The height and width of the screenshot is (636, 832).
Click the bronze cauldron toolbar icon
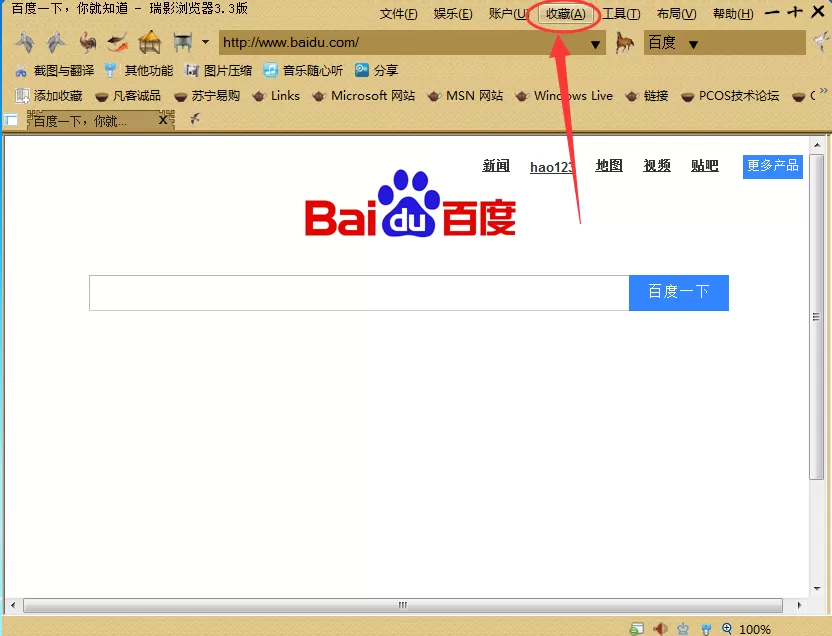(x=183, y=42)
